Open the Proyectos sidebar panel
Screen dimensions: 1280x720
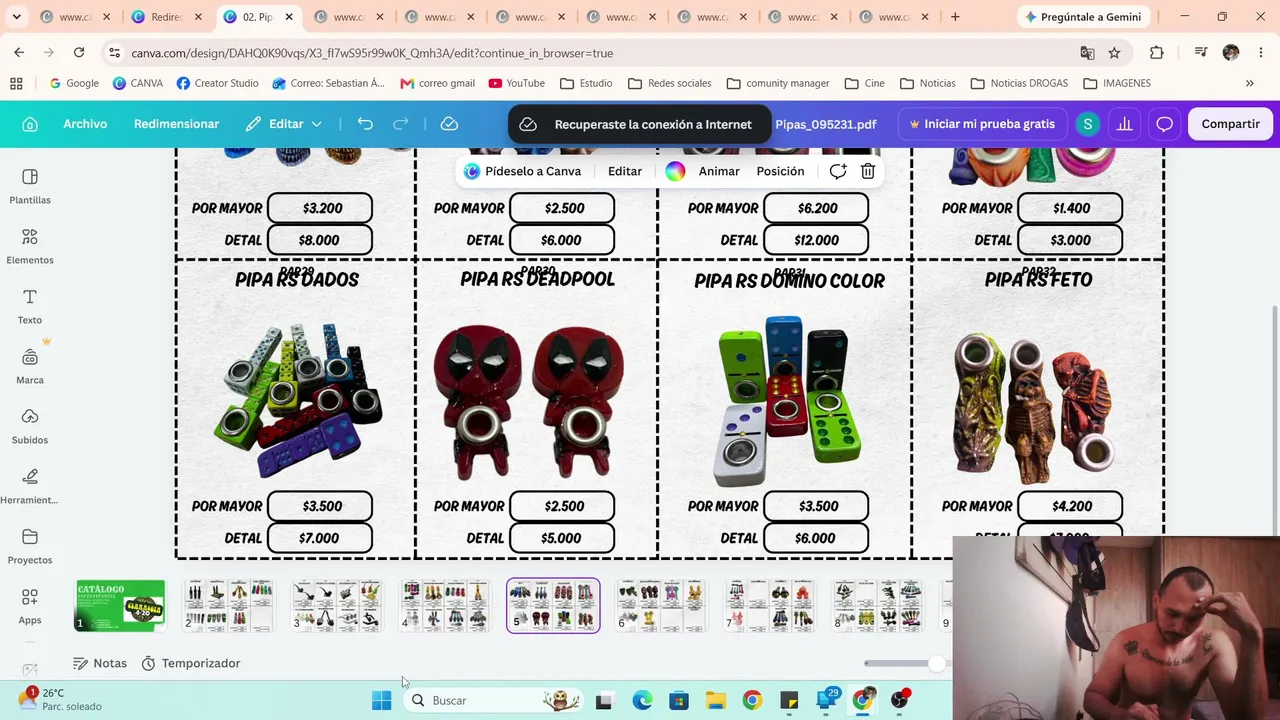pyautogui.click(x=30, y=546)
